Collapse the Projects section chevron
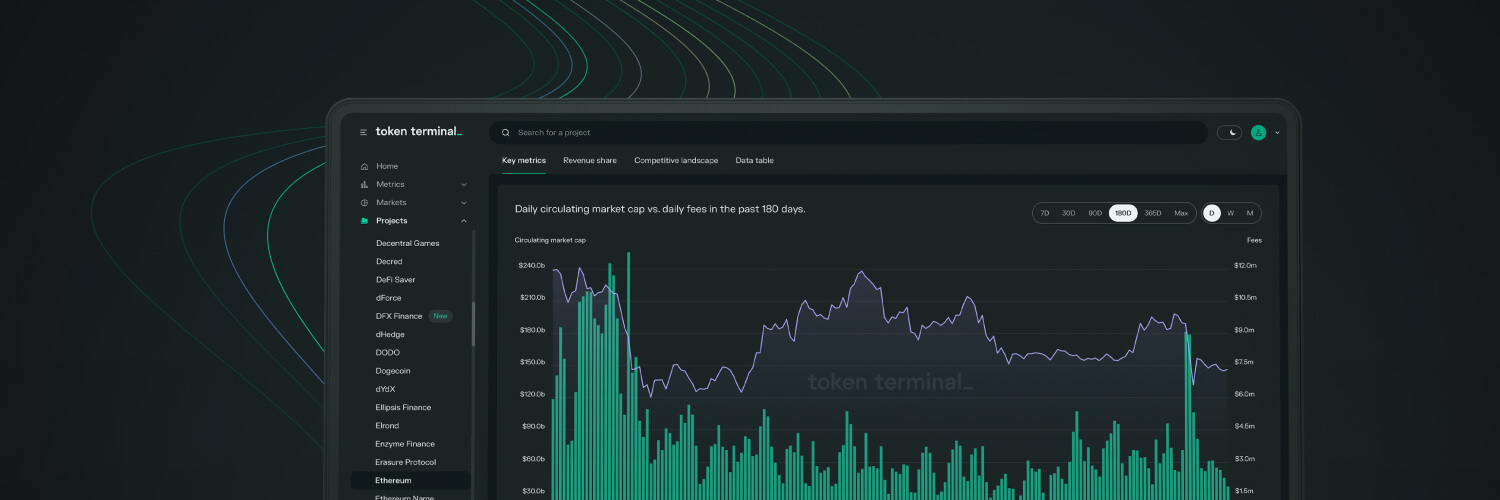This screenshot has height=500, width=1500. (x=463, y=220)
